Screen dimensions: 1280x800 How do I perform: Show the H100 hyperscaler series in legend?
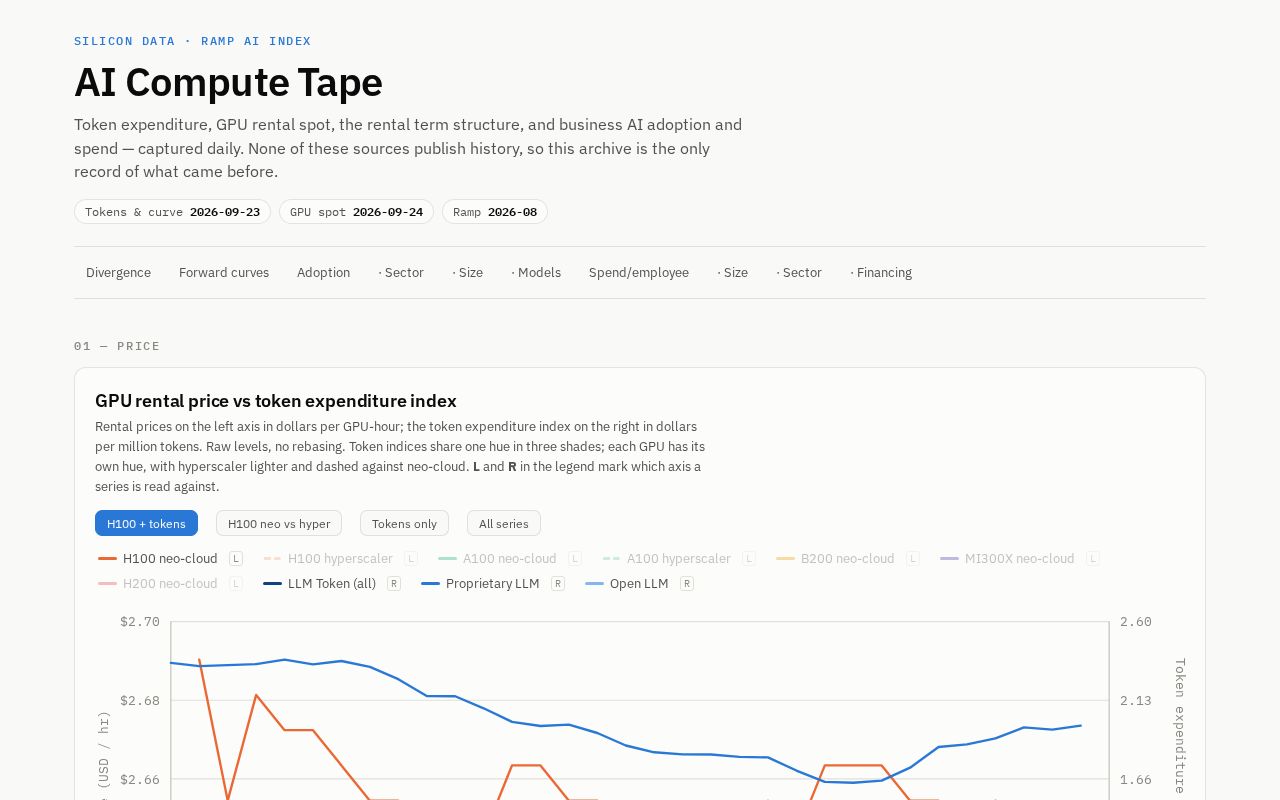click(x=341, y=559)
